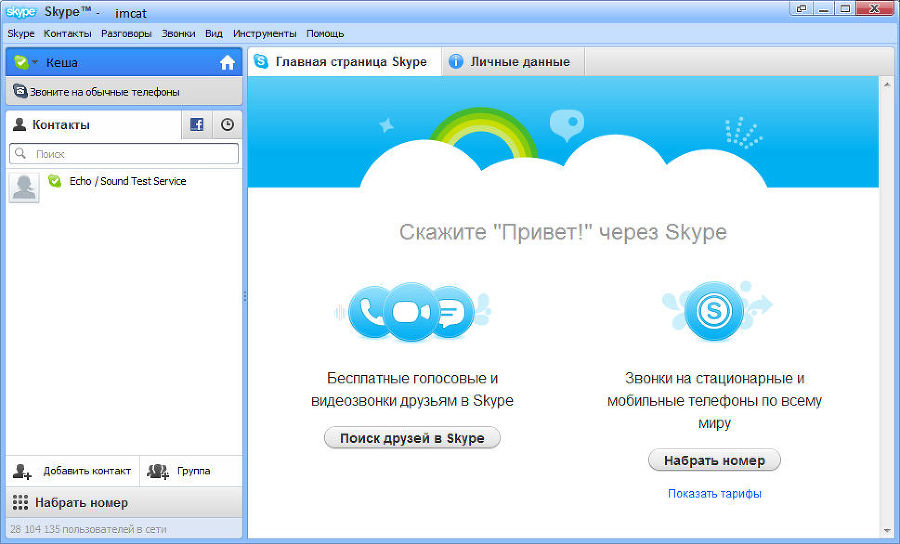Open the recent history clock icon
The width and height of the screenshot is (900, 544).
pos(227,125)
